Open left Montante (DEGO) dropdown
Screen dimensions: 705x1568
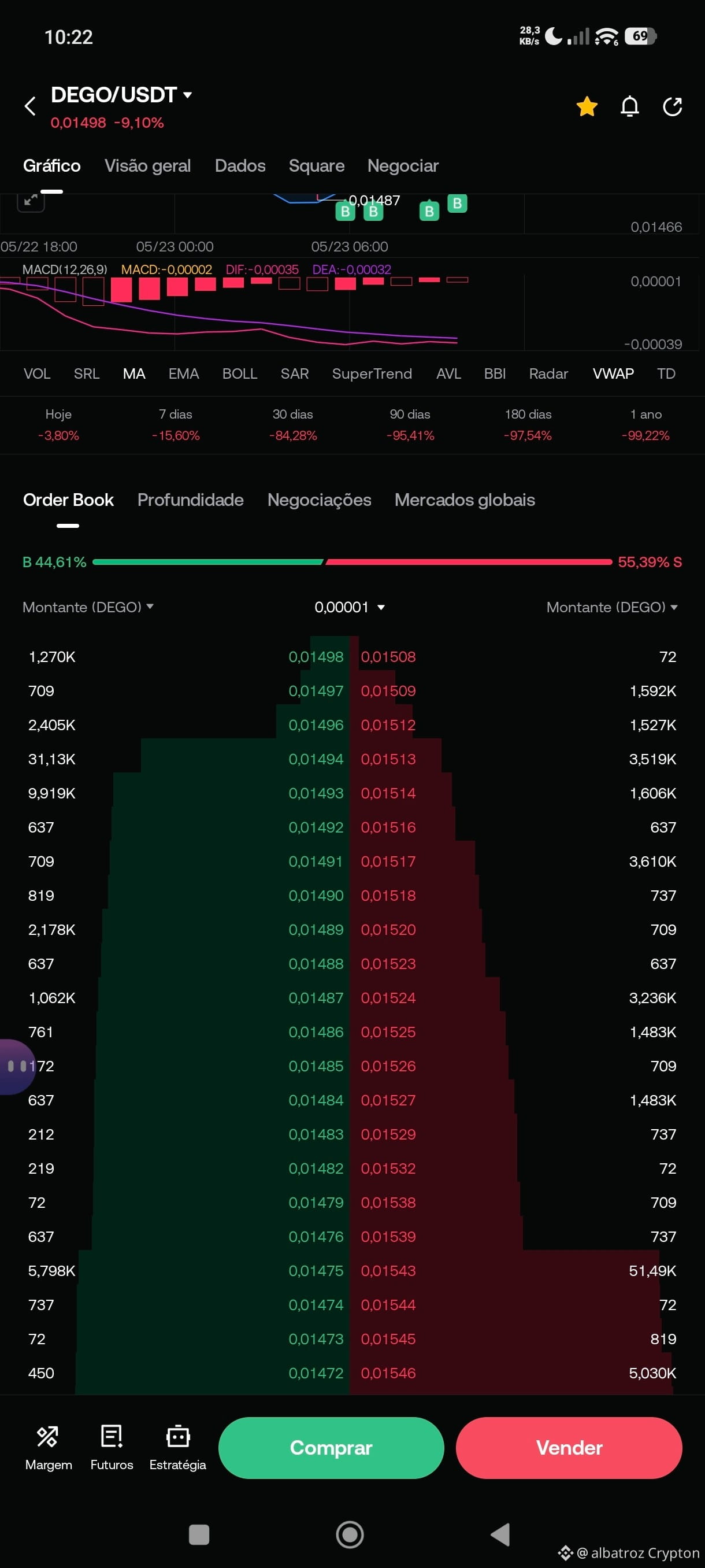tap(88, 607)
